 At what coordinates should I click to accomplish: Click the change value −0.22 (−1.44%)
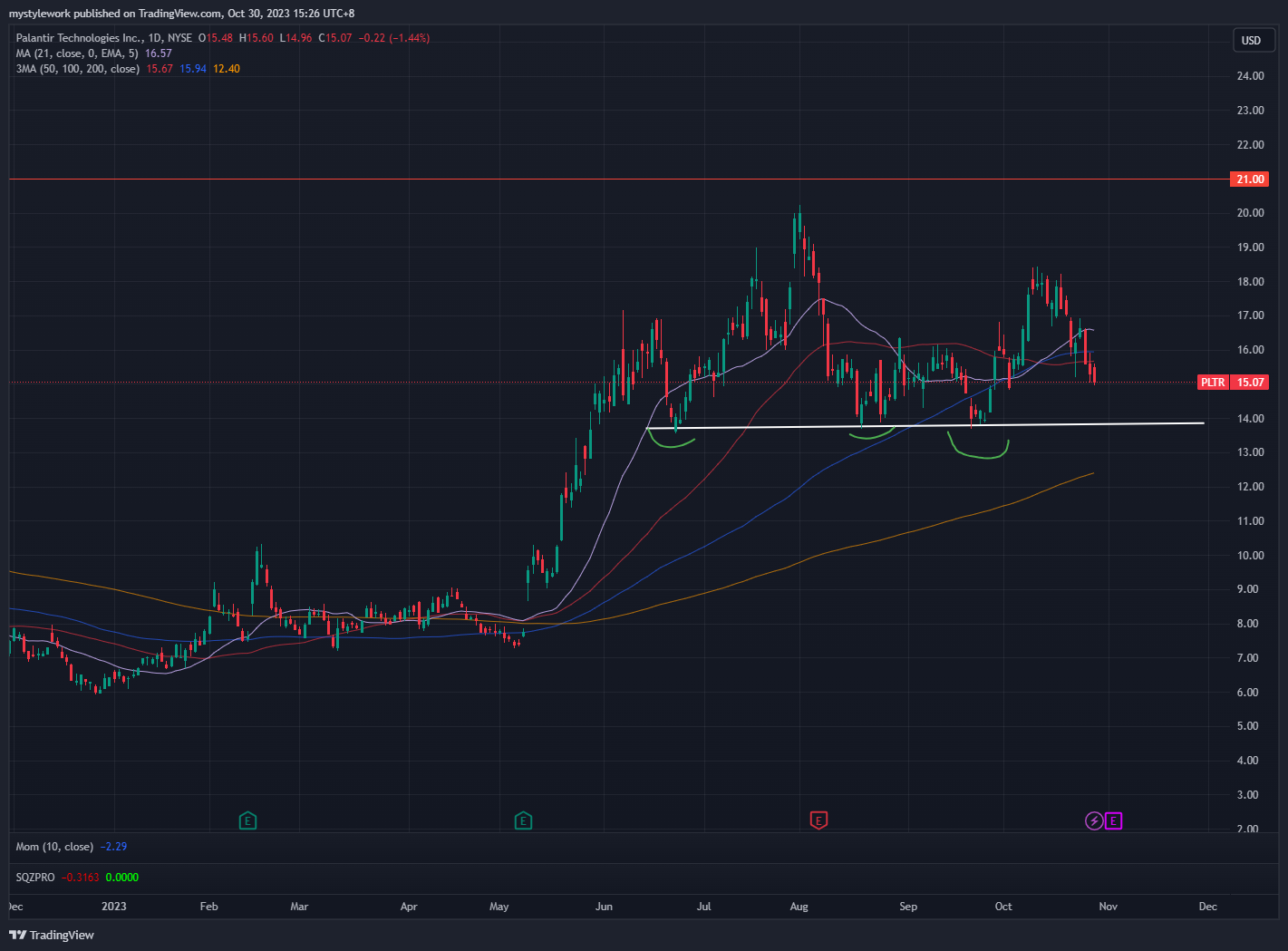pyautogui.click(x=394, y=38)
